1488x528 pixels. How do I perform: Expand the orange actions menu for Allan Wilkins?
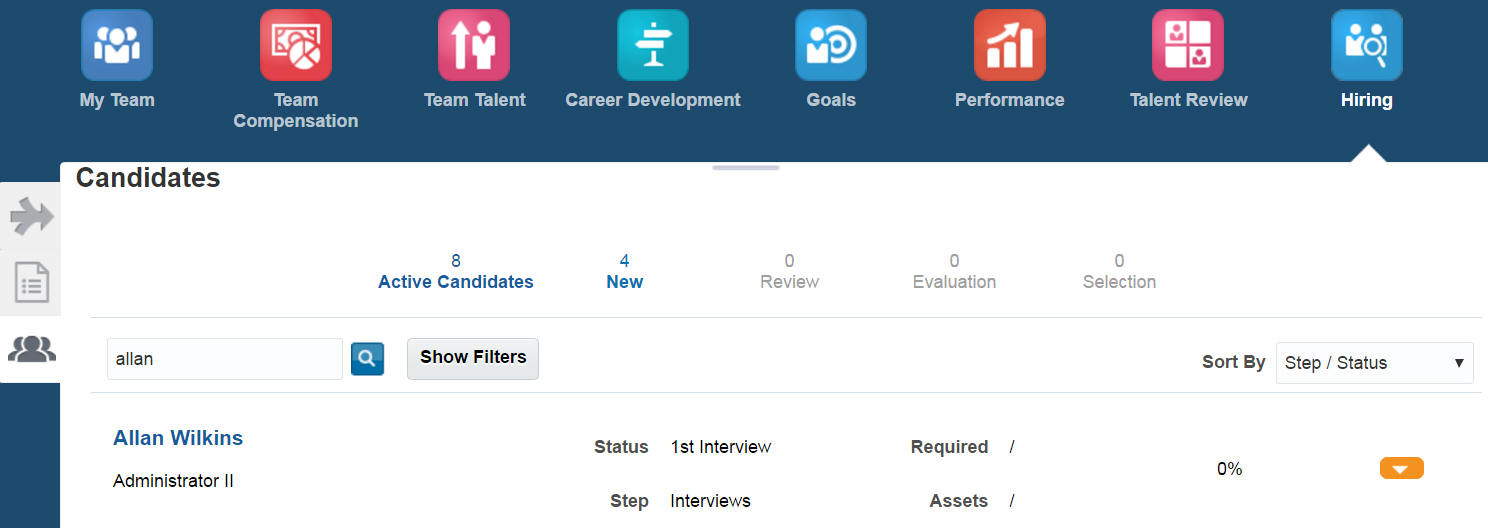click(1401, 468)
